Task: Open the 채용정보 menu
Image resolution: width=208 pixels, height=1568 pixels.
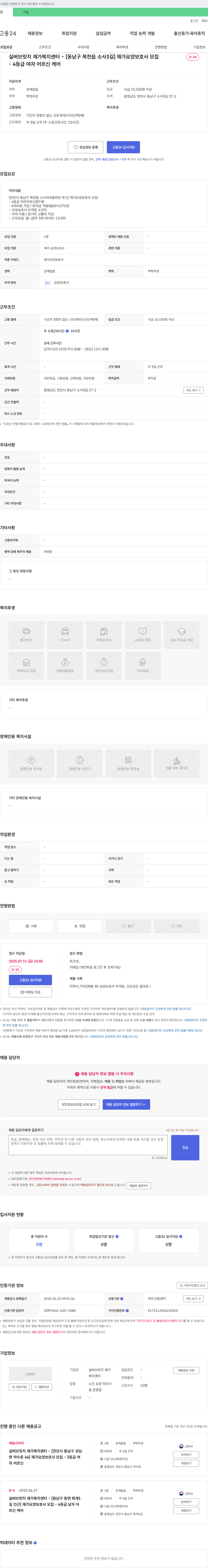Action: [x=35, y=33]
